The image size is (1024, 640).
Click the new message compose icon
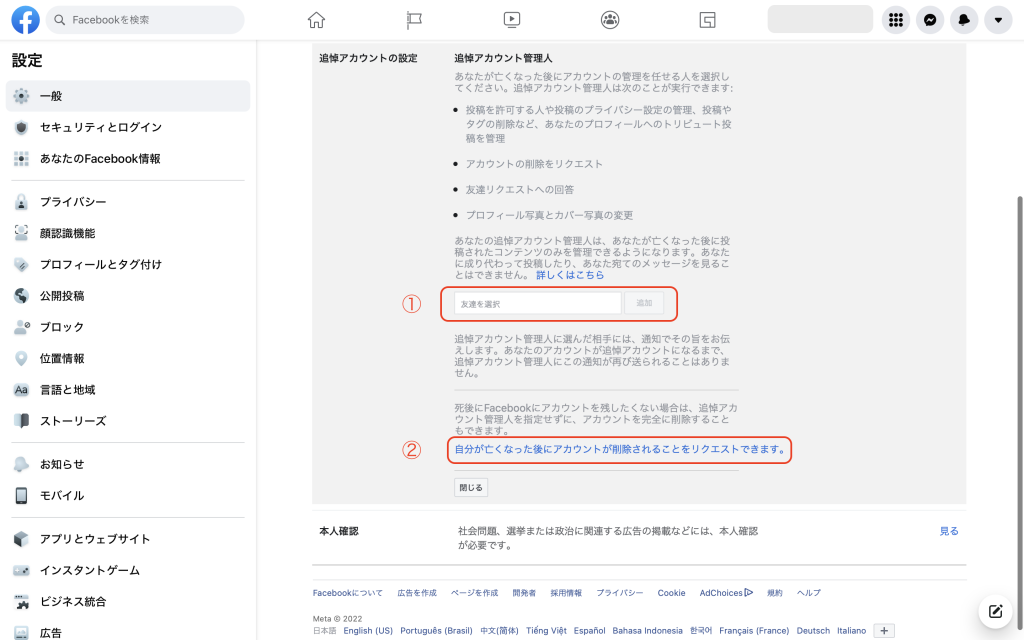pyautogui.click(x=995, y=611)
